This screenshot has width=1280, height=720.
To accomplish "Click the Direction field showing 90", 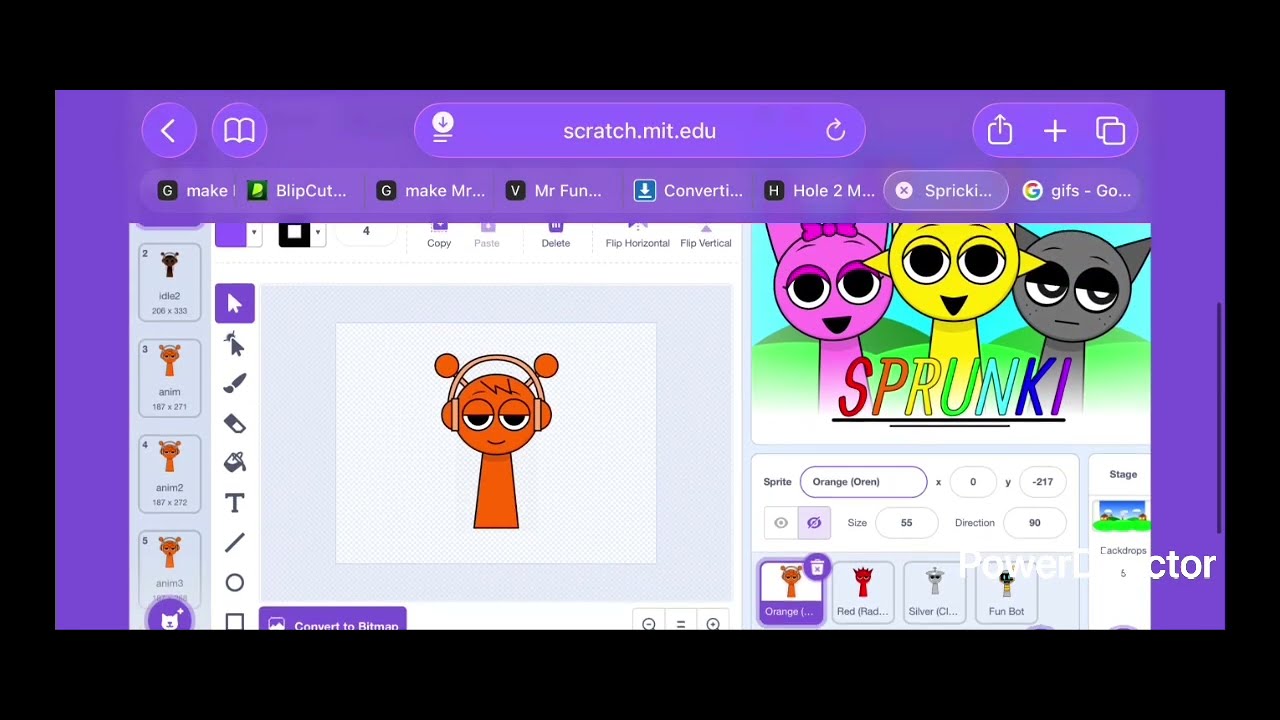I will [1034, 523].
